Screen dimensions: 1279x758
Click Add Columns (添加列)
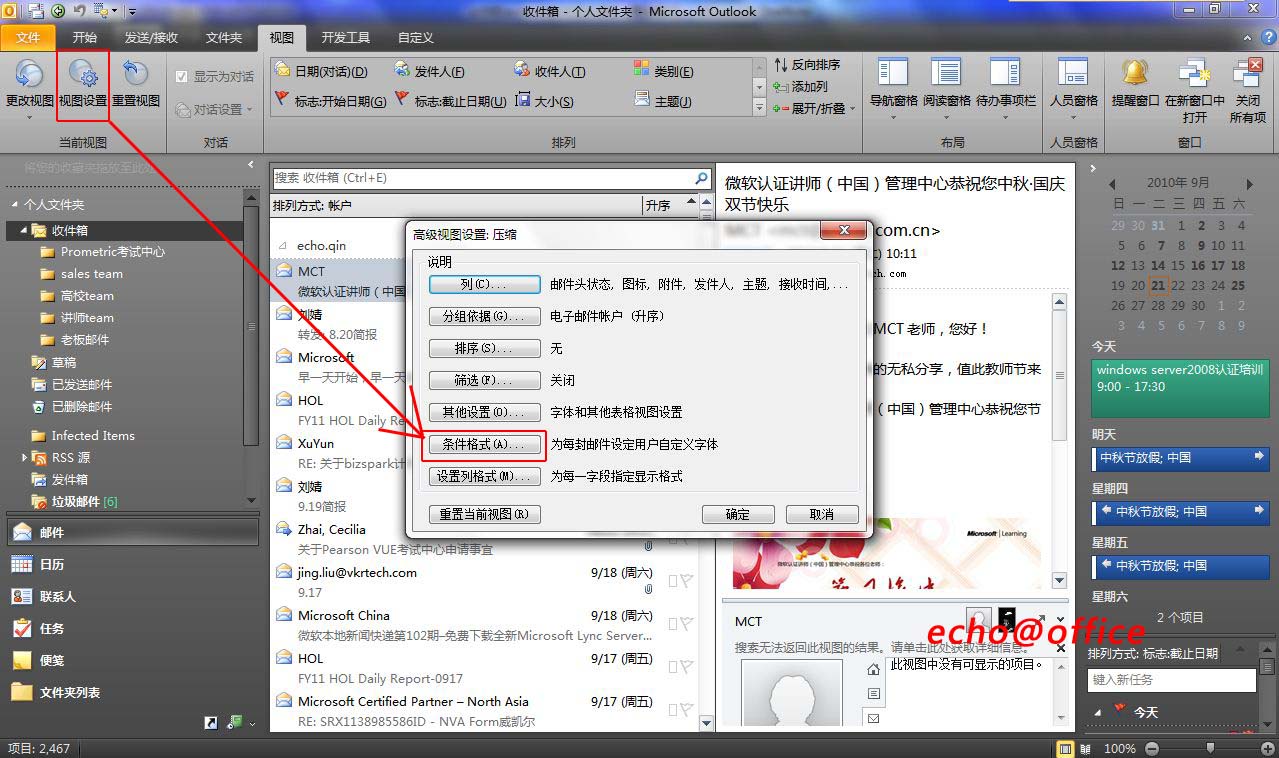coord(801,86)
